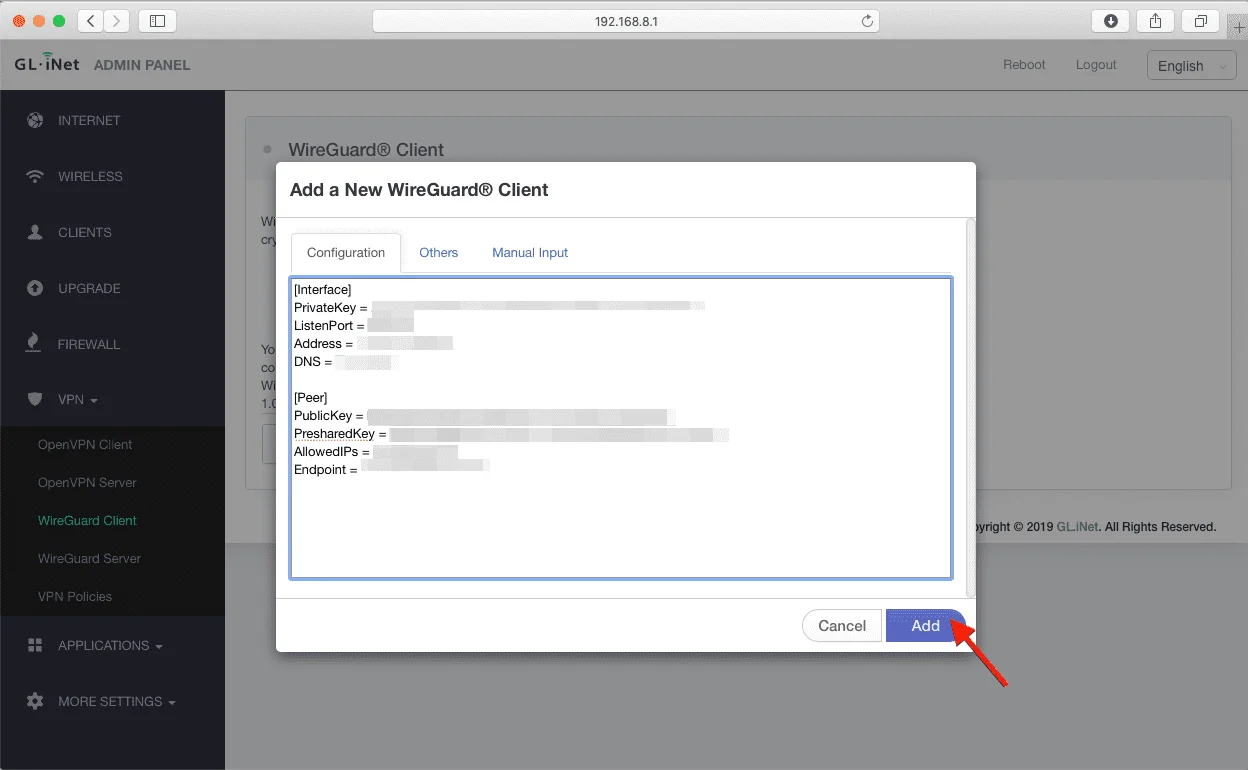This screenshot has width=1248, height=770.
Task: Open Safari downloads button
Action: pyautogui.click(x=1111, y=21)
